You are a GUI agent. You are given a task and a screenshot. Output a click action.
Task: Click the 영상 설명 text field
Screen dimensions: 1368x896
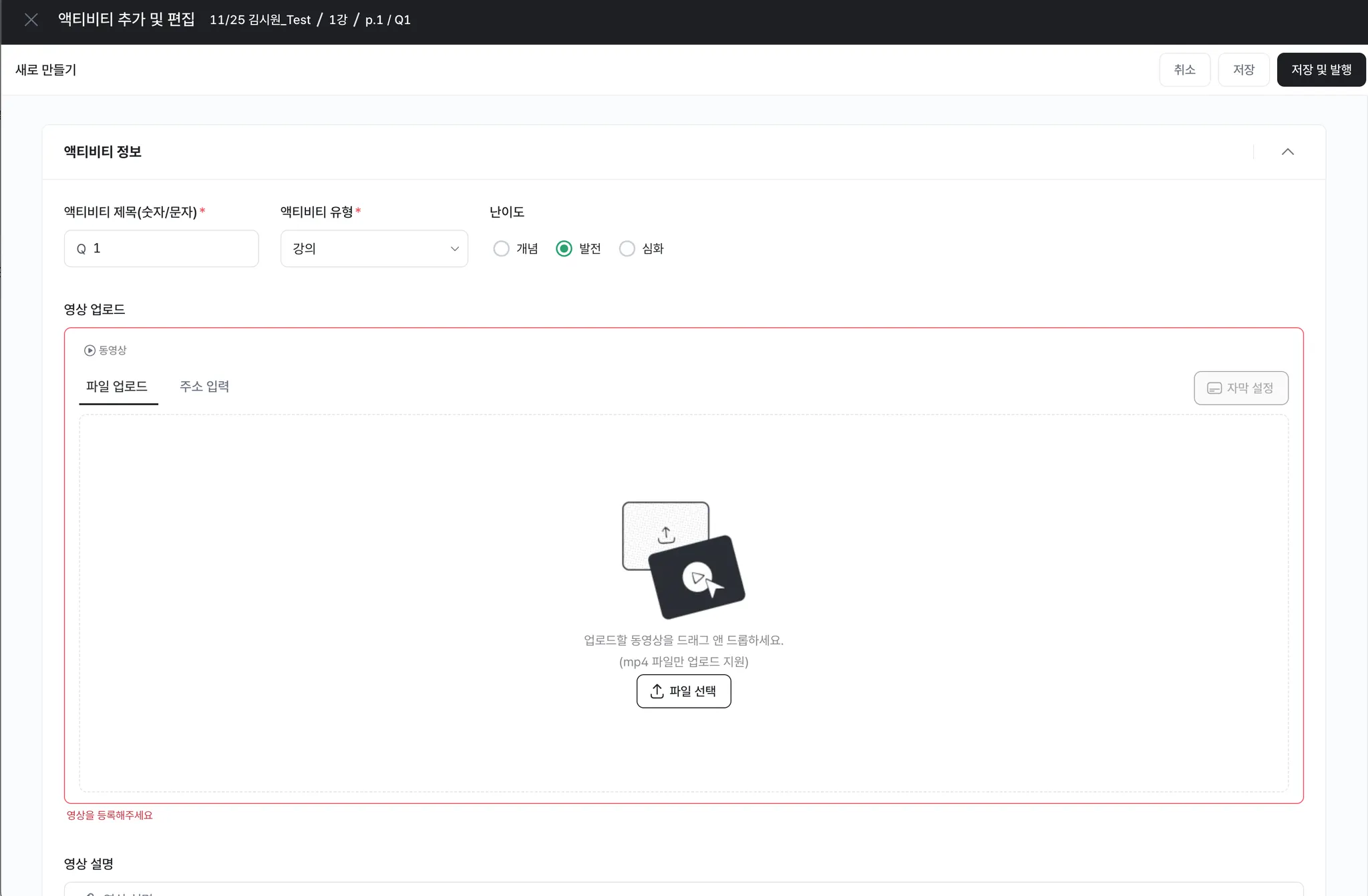(683, 889)
